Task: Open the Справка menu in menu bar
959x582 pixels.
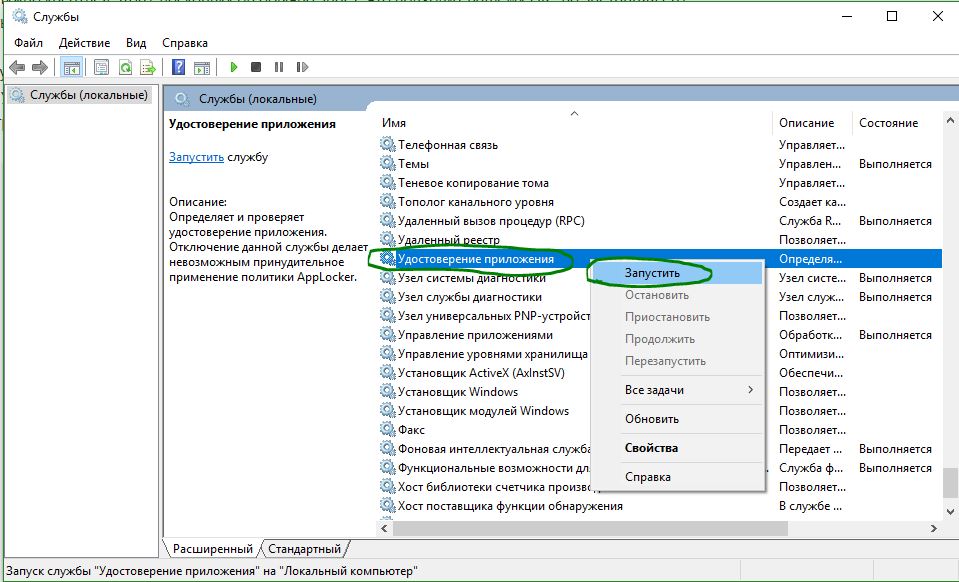Action: click(185, 43)
